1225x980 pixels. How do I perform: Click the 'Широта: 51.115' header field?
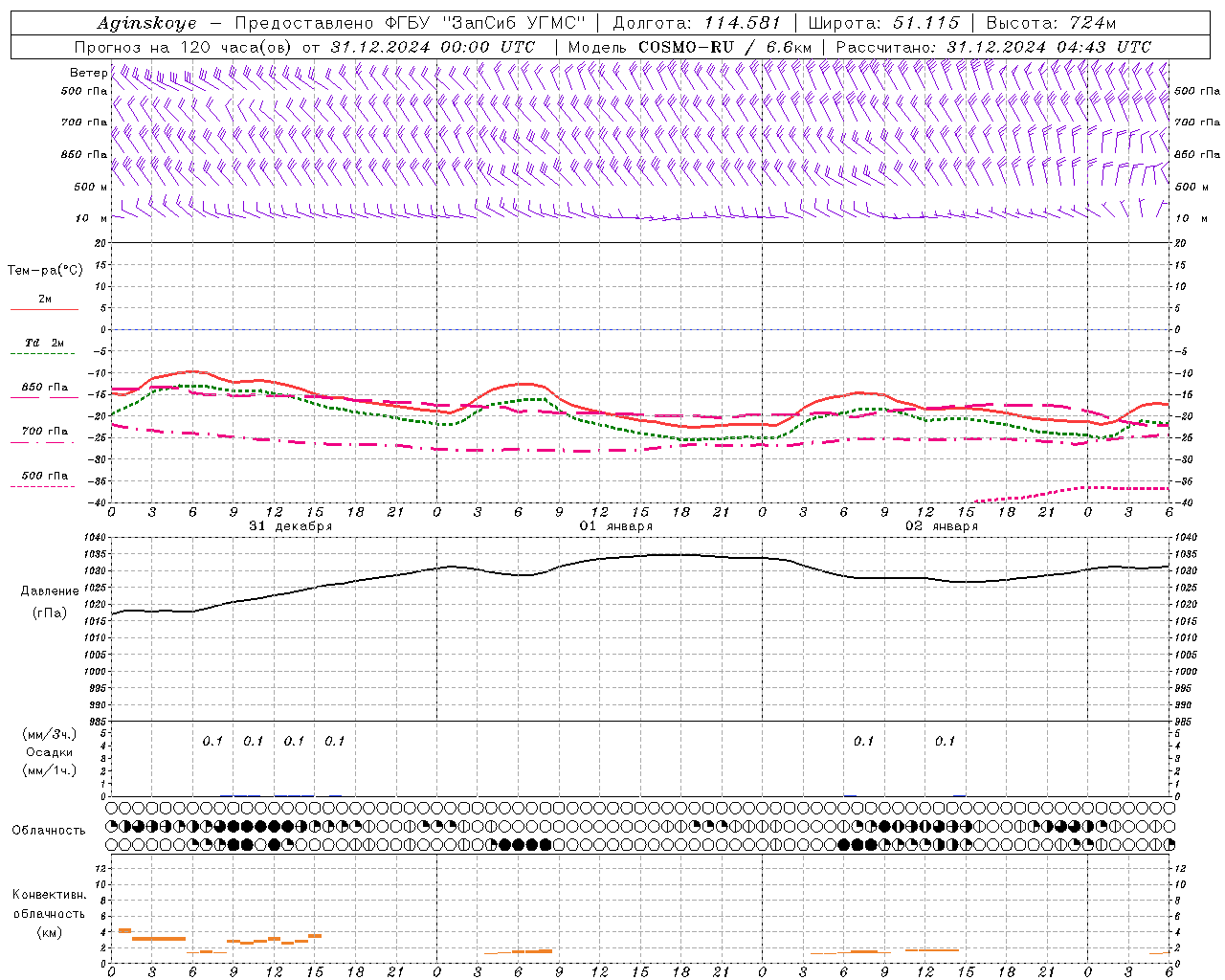coord(883,23)
